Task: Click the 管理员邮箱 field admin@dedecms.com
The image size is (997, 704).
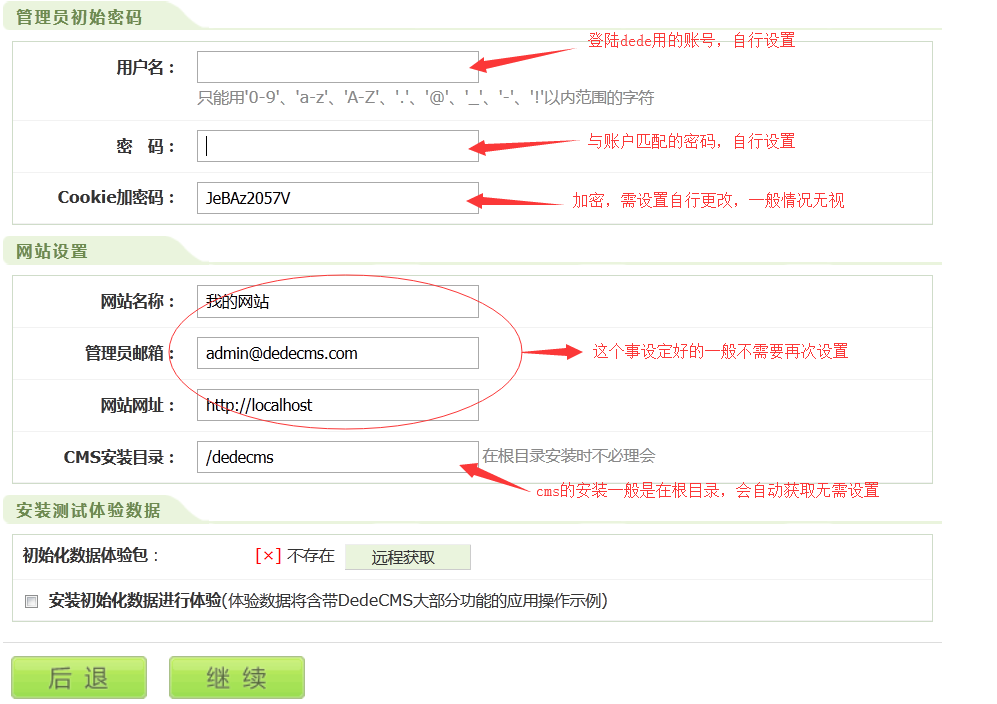Action: point(338,353)
